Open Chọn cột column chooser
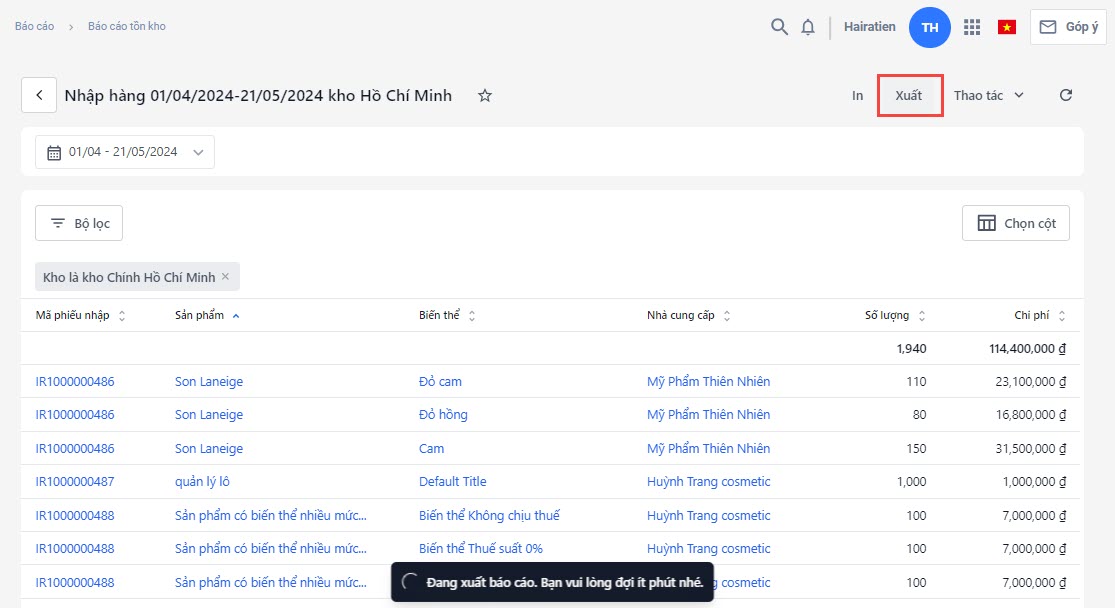1115x608 pixels. pyautogui.click(x=1015, y=223)
